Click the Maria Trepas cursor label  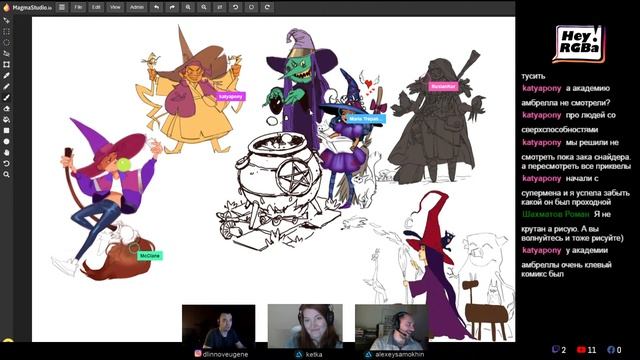[x=366, y=119]
